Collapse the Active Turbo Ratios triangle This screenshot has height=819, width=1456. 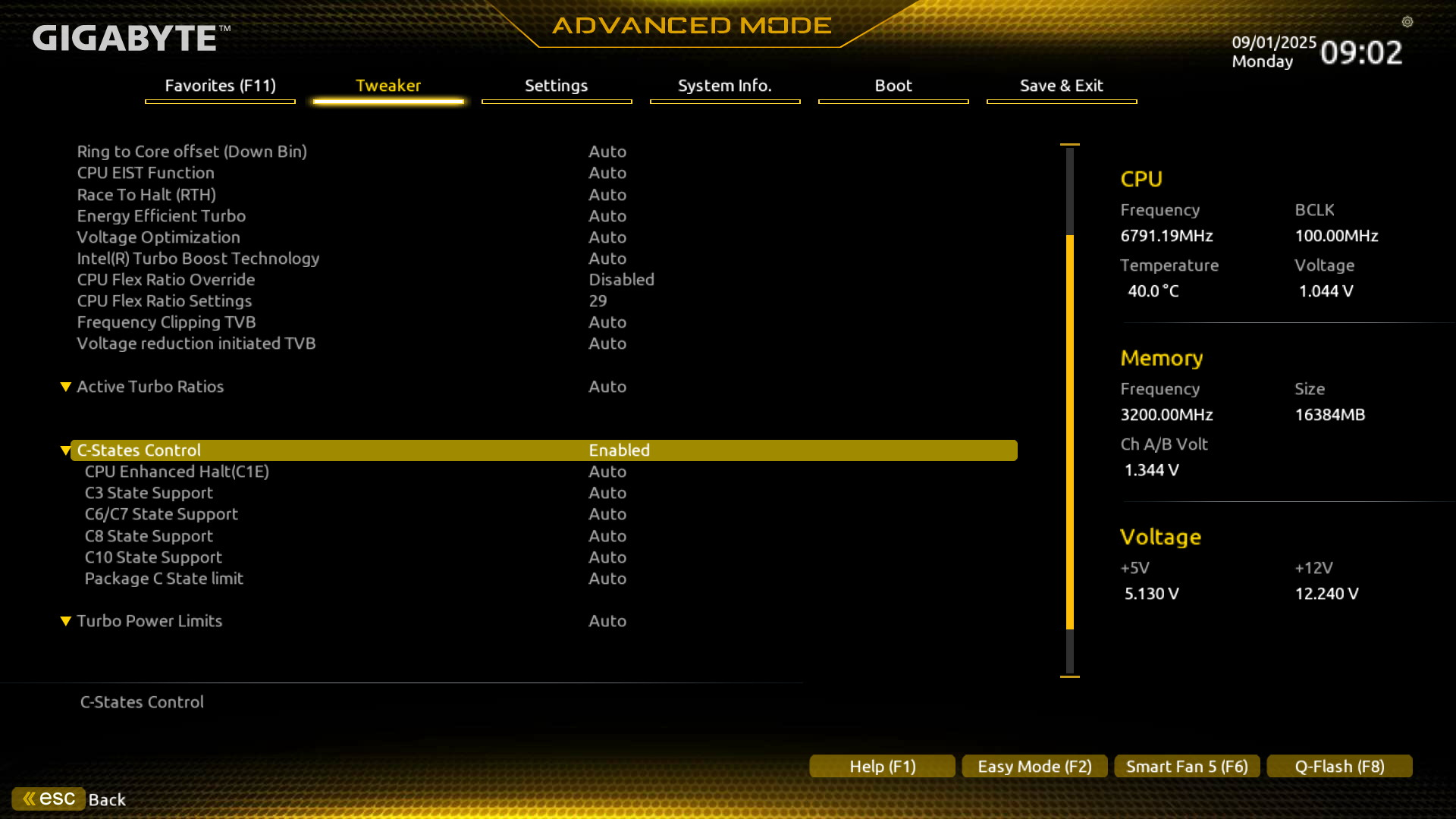point(66,387)
